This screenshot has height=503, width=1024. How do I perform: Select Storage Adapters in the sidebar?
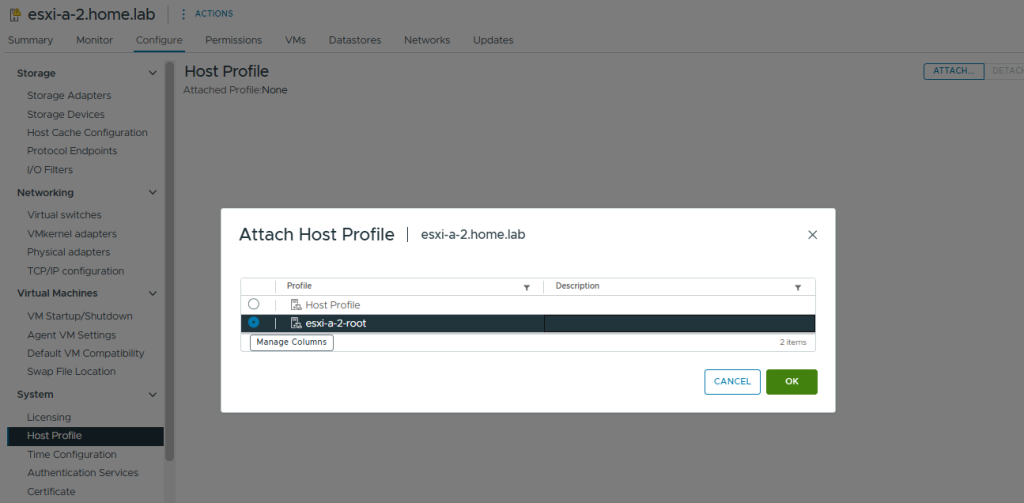click(x=69, y=95)
